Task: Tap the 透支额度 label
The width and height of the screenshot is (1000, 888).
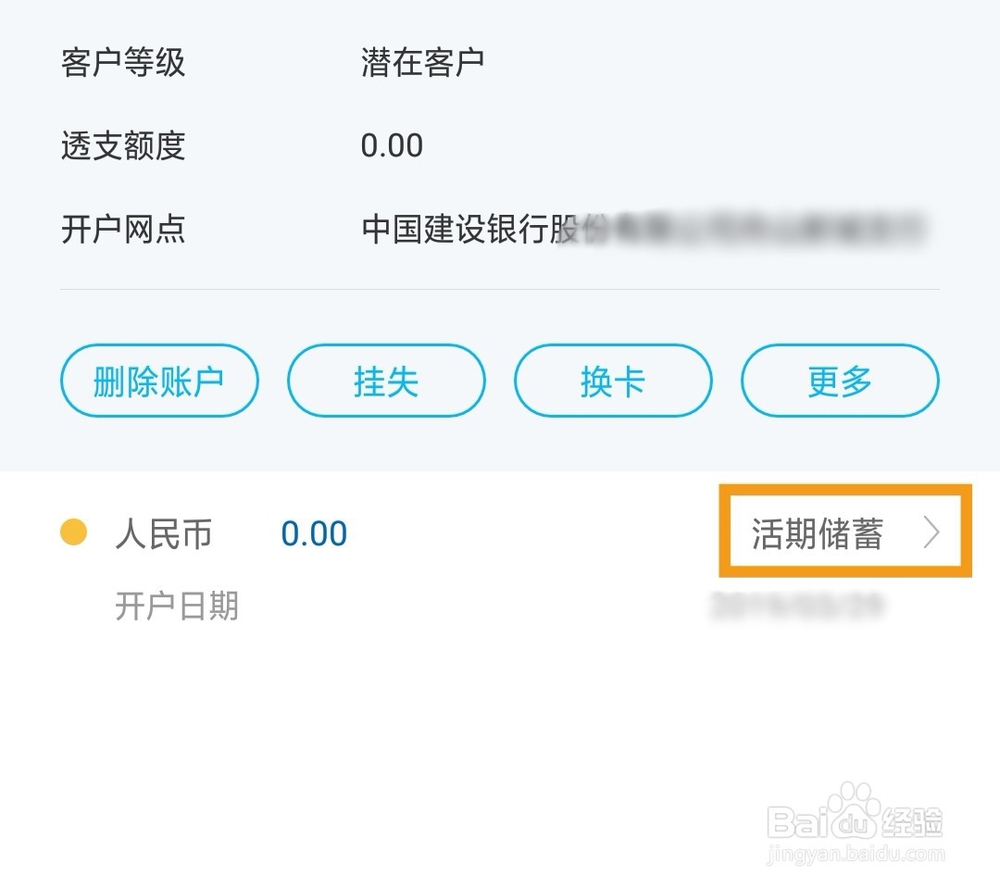Action: point(123,146)
